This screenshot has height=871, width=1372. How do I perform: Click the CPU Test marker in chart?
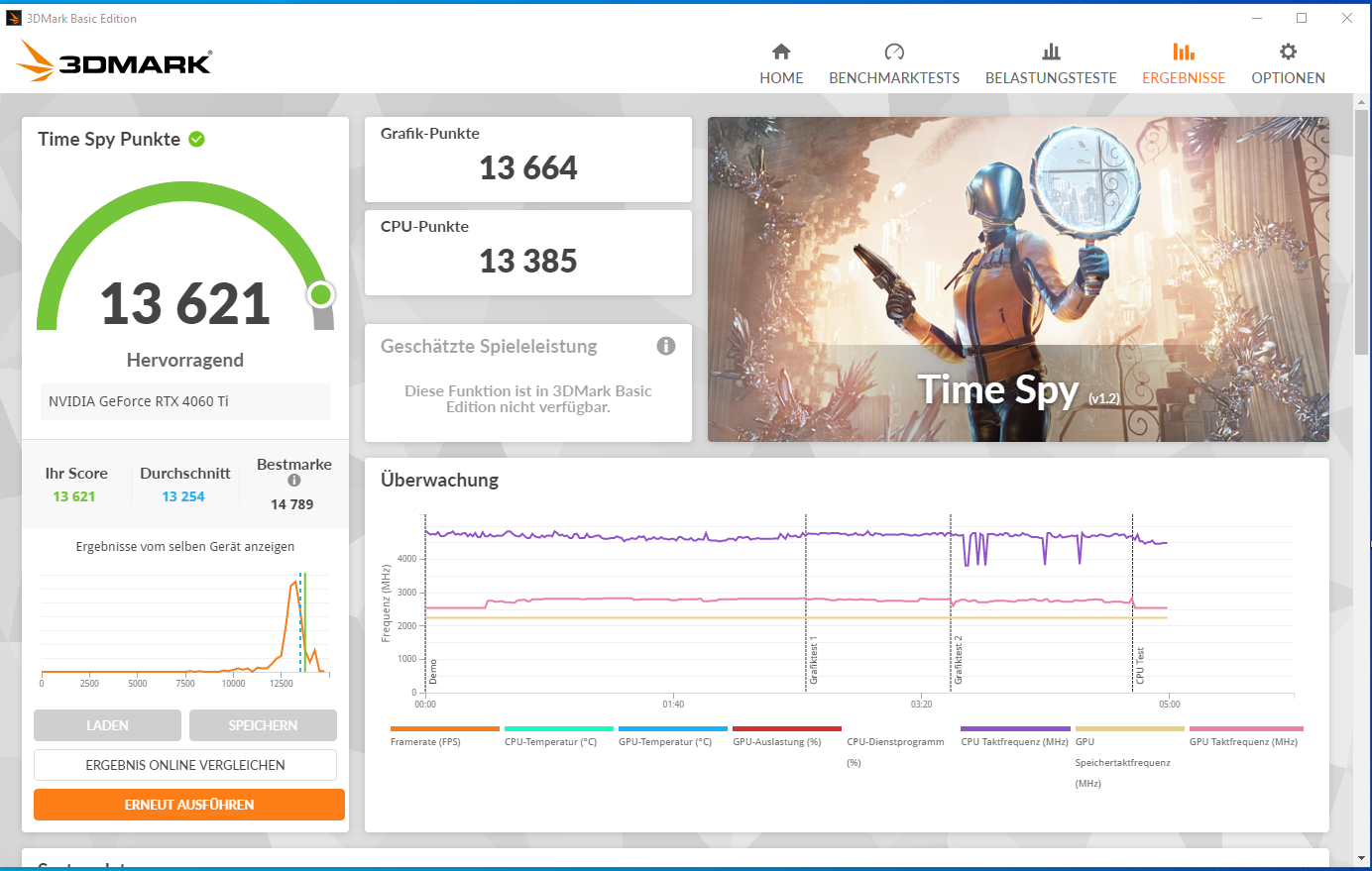click(x=1140, y=666)
